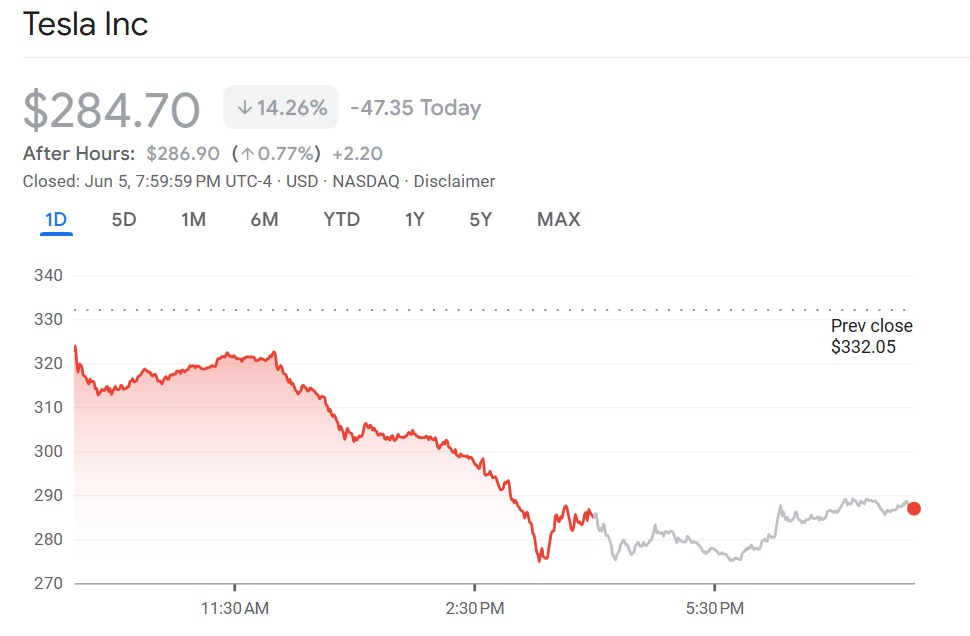The width and height of the screenshot is (970, 636).
Task: Click the Prev close $332.05 label
Action: [x=871, y=337]
